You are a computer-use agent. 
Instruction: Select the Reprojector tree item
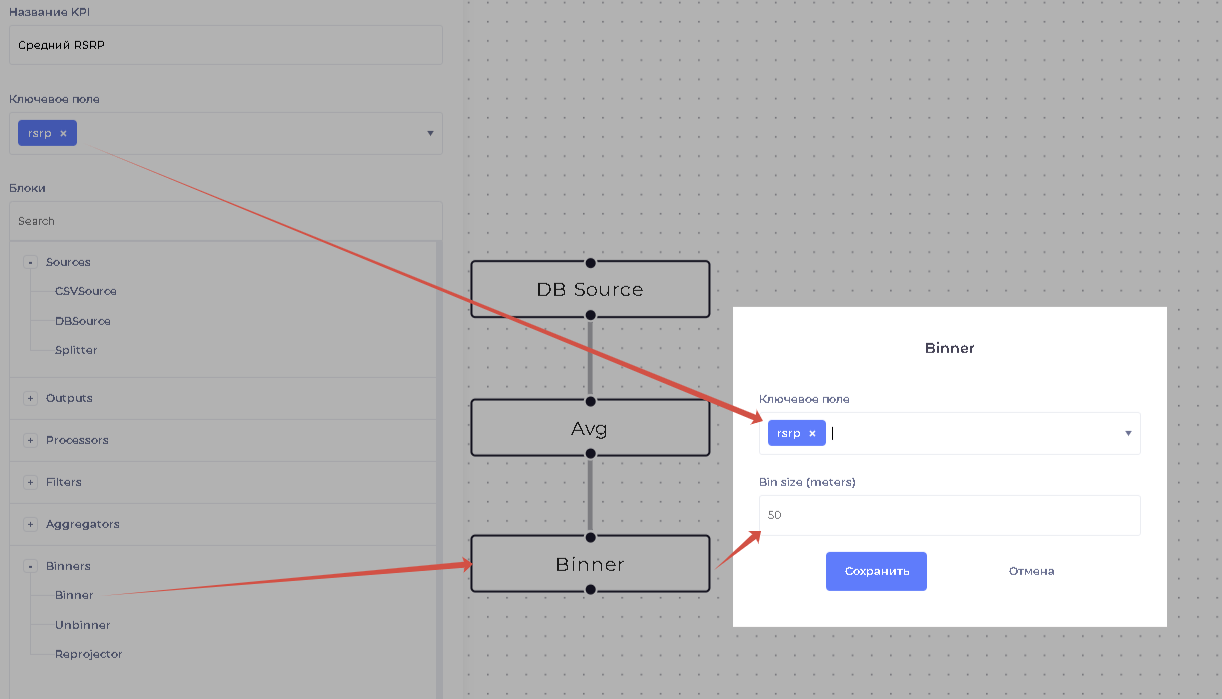(89, 654)
